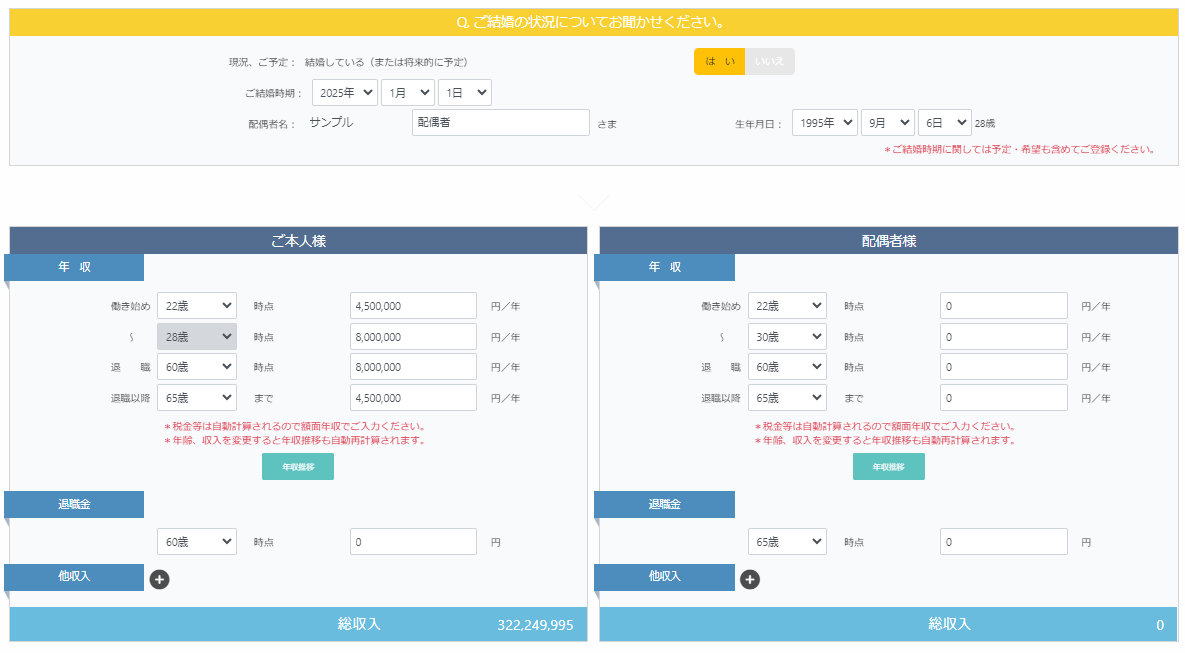The image size is (1185, 653).
Task: Open ご本人様 退職金 age 60歳 dropdown
Action: tap(196, 542)
